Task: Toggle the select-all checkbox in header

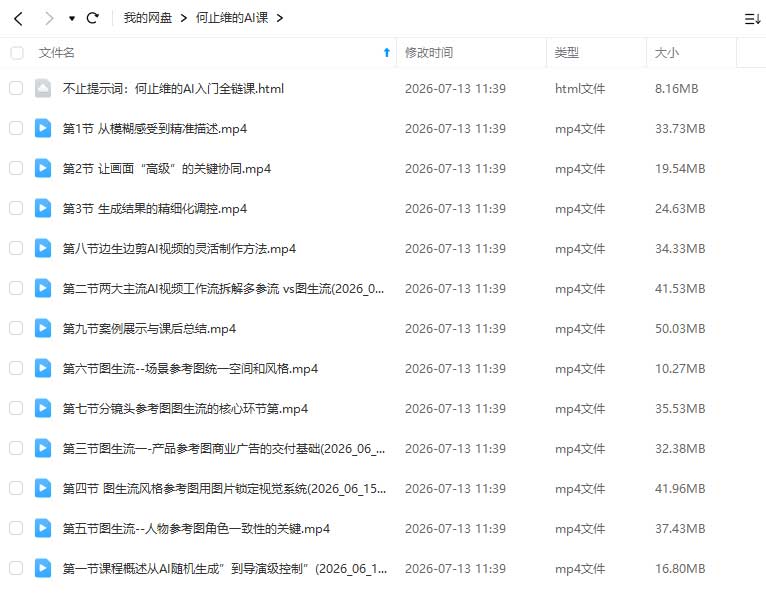Action: pos(17,53)
